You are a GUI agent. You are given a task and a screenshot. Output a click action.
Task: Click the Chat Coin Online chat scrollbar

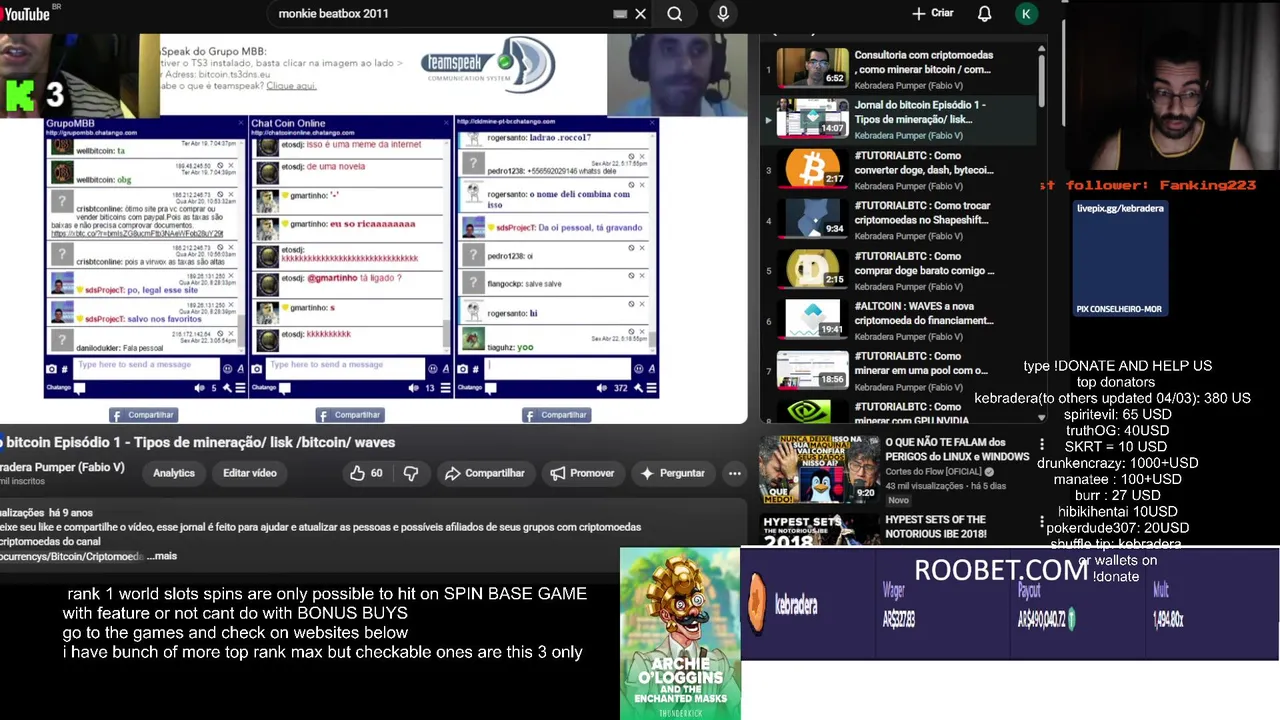[x=446, y=333]
